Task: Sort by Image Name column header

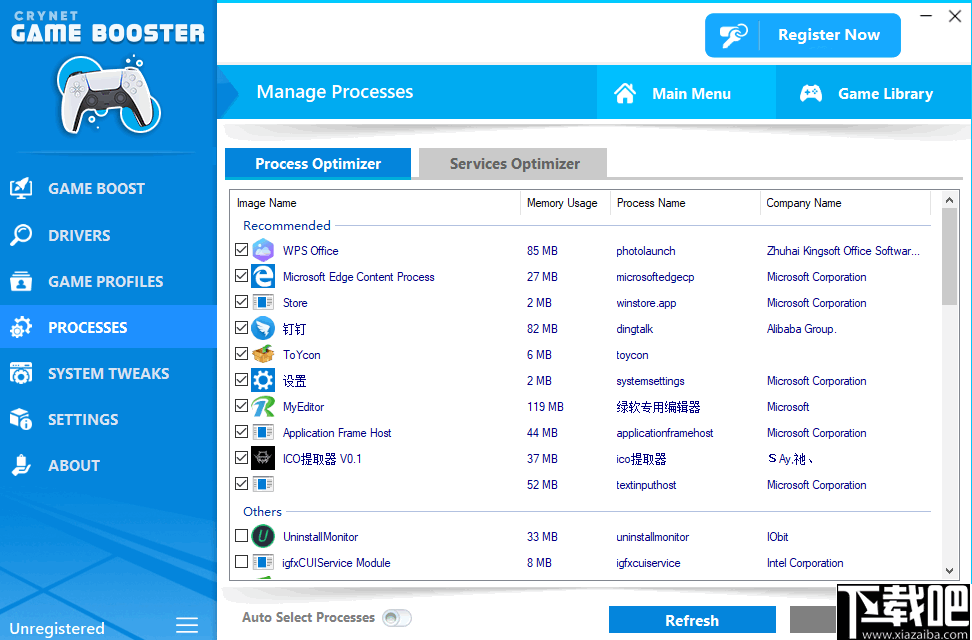Action: point(374,203)
